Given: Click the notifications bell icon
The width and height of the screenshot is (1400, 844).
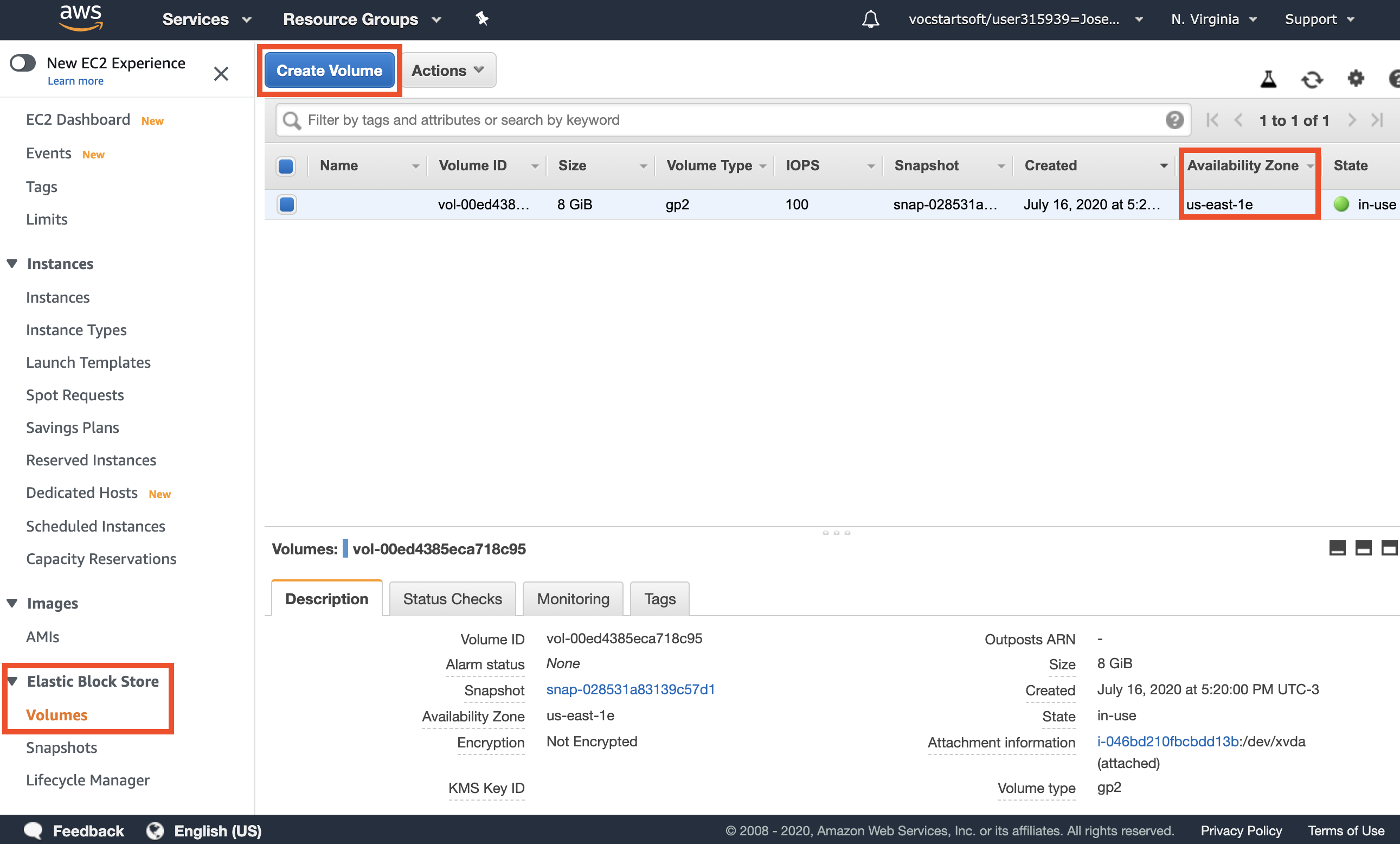Looking at the screenshot, I should coord(870,20).
